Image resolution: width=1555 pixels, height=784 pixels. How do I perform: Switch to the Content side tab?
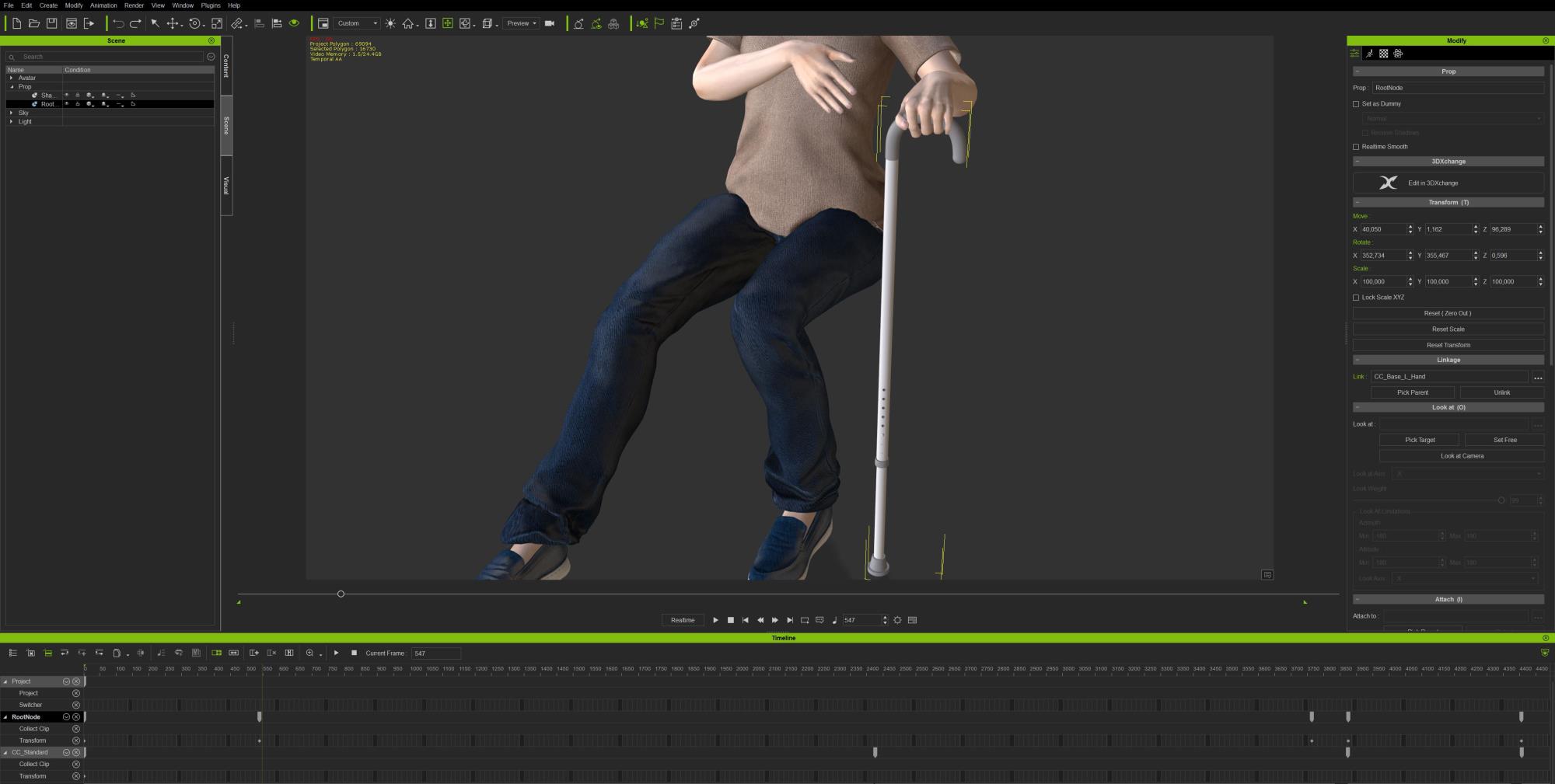click(226, 66)
